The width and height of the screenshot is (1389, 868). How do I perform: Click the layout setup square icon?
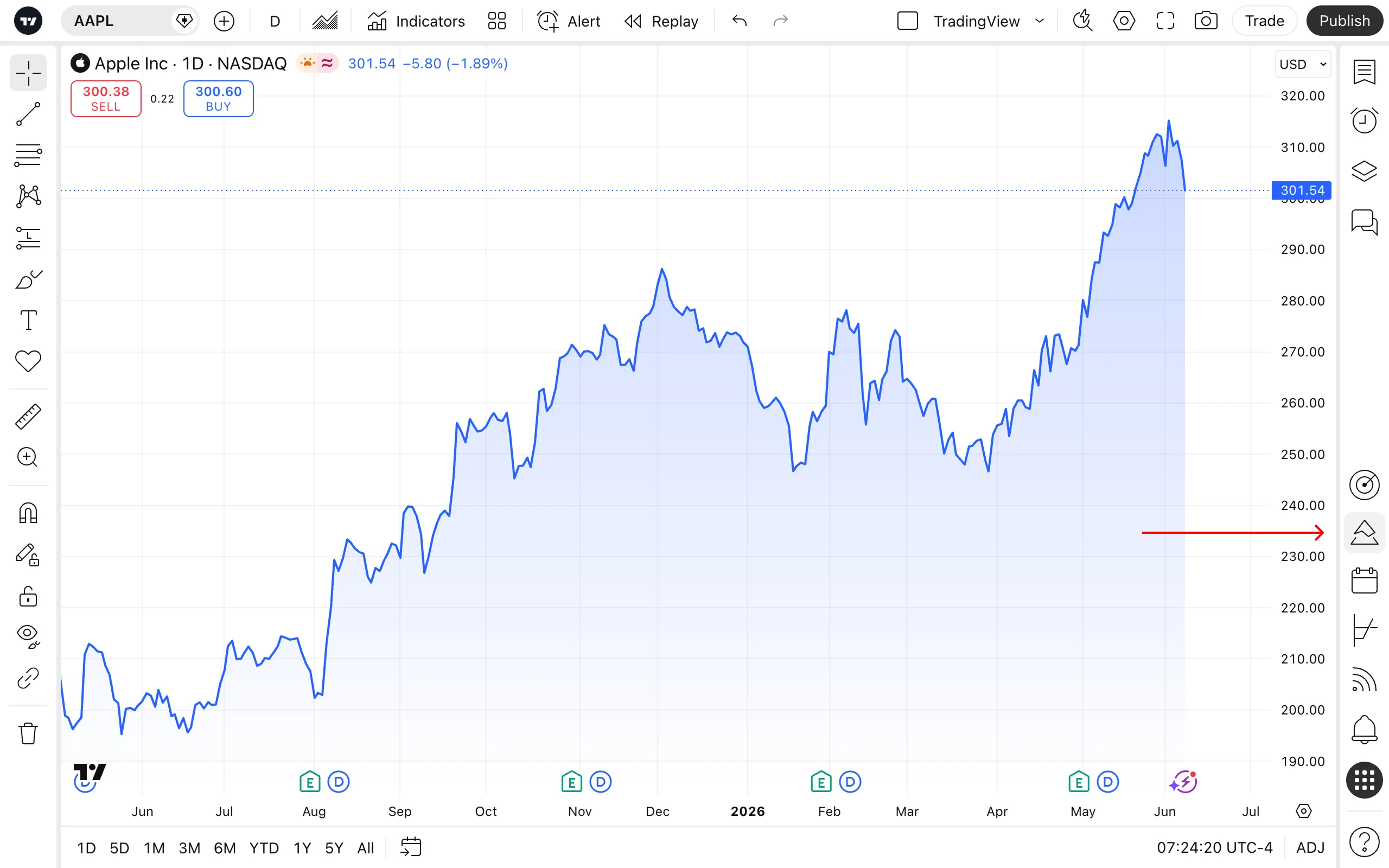(907, 21)
